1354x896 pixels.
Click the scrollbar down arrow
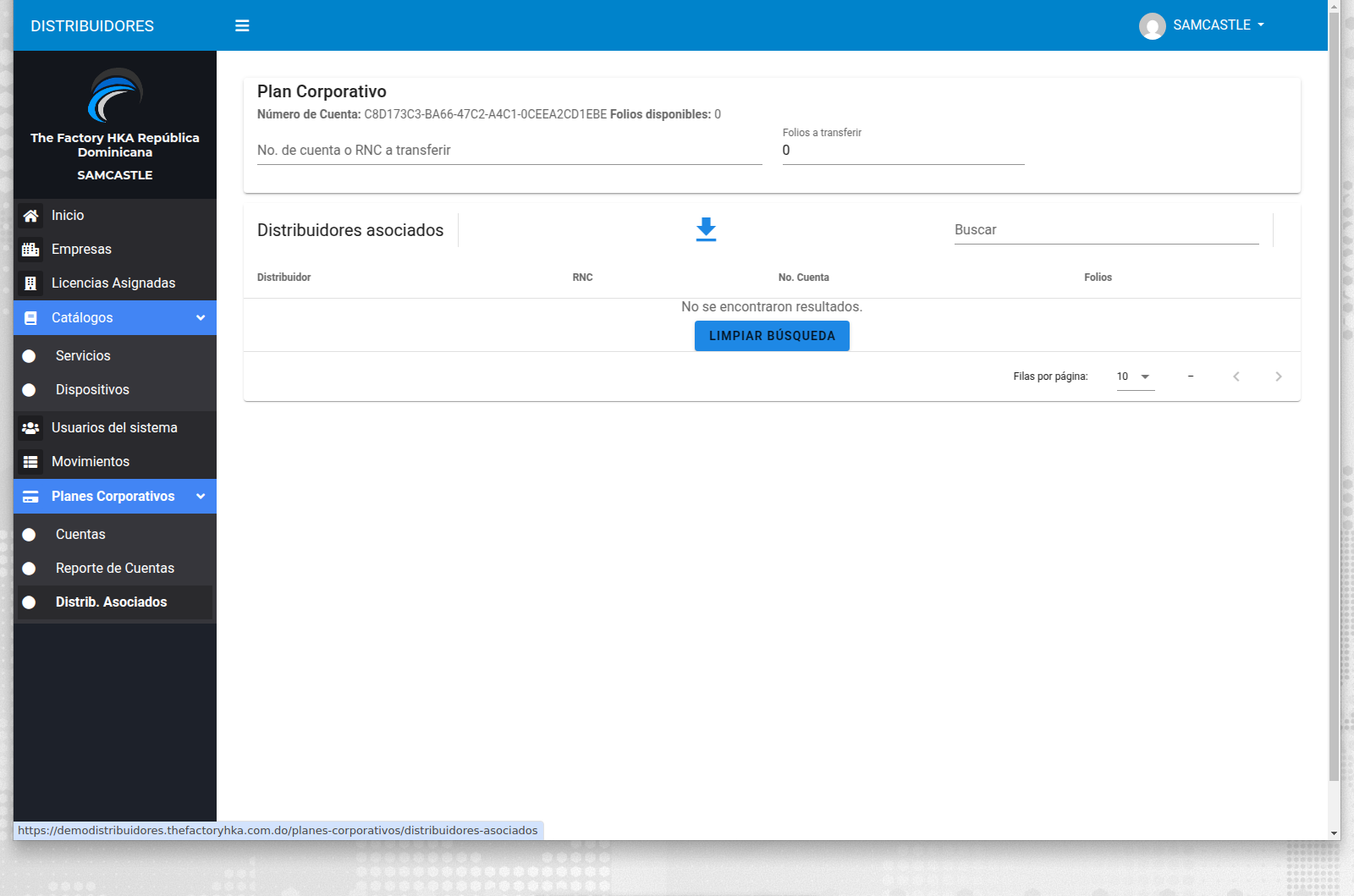click(x=1335, y=833)
